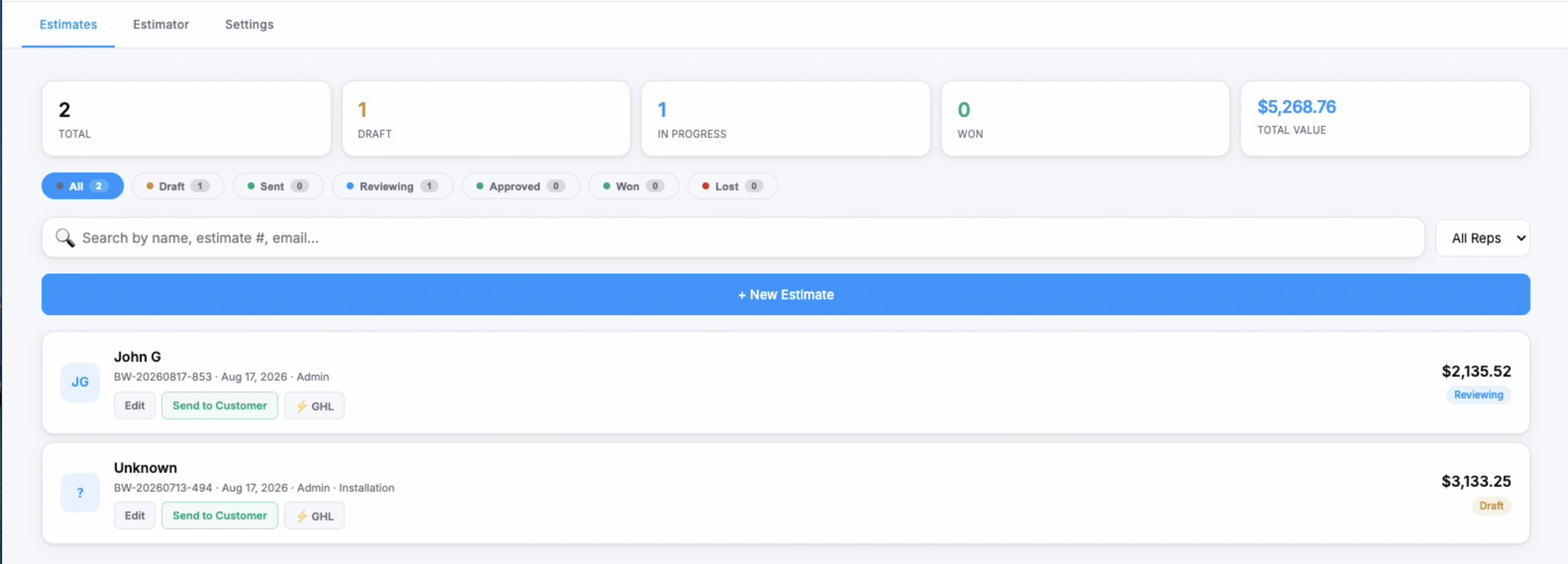The width and height of the screenshot is (1568, 564).
Task: Click the question mark avatar for Unknown
Action: click(x=80, y=493)
